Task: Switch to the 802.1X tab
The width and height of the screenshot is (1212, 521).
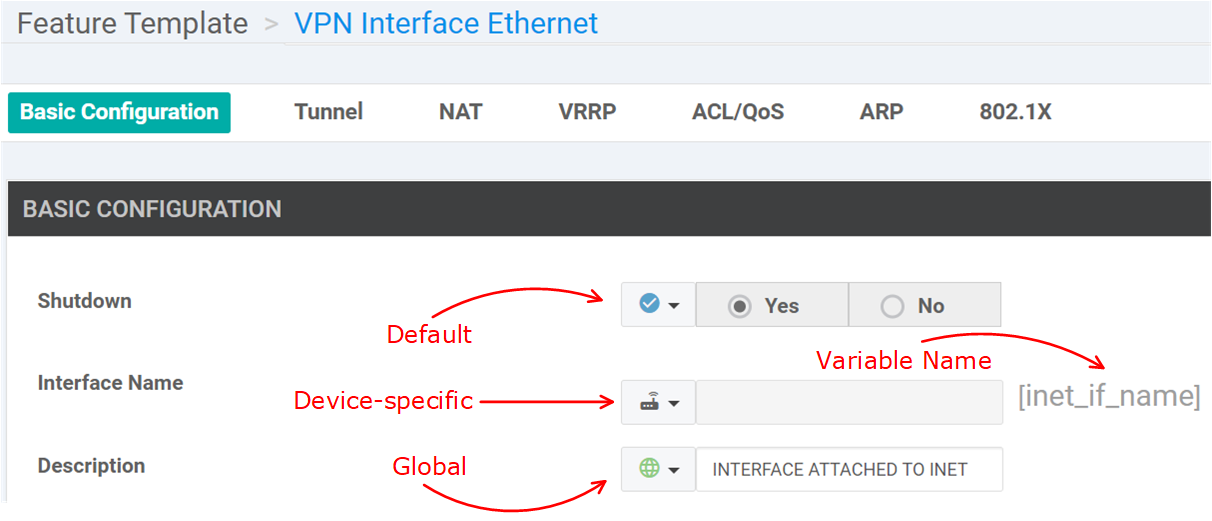Action: click(1015, 112)
